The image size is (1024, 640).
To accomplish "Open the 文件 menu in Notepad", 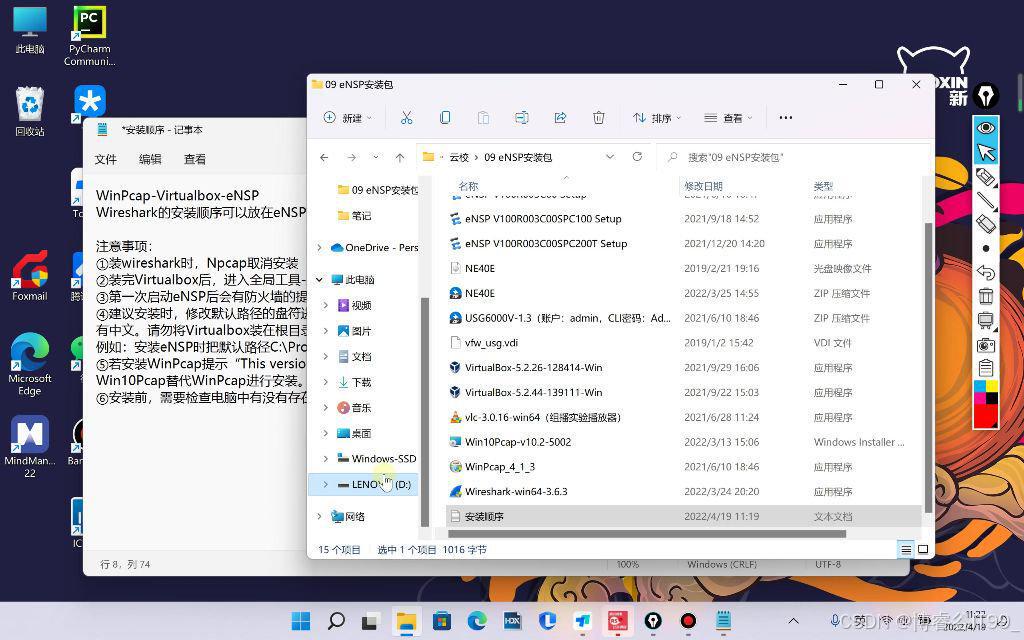I will (106, 159).
